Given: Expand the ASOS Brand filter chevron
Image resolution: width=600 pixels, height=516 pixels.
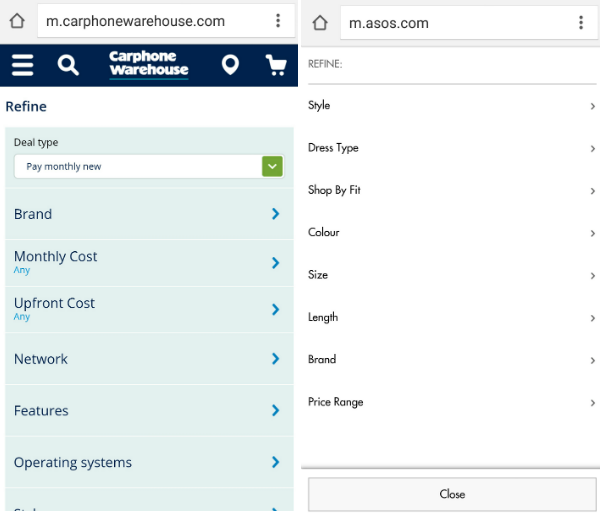Looking at the screenshot, I should [593, 361].
